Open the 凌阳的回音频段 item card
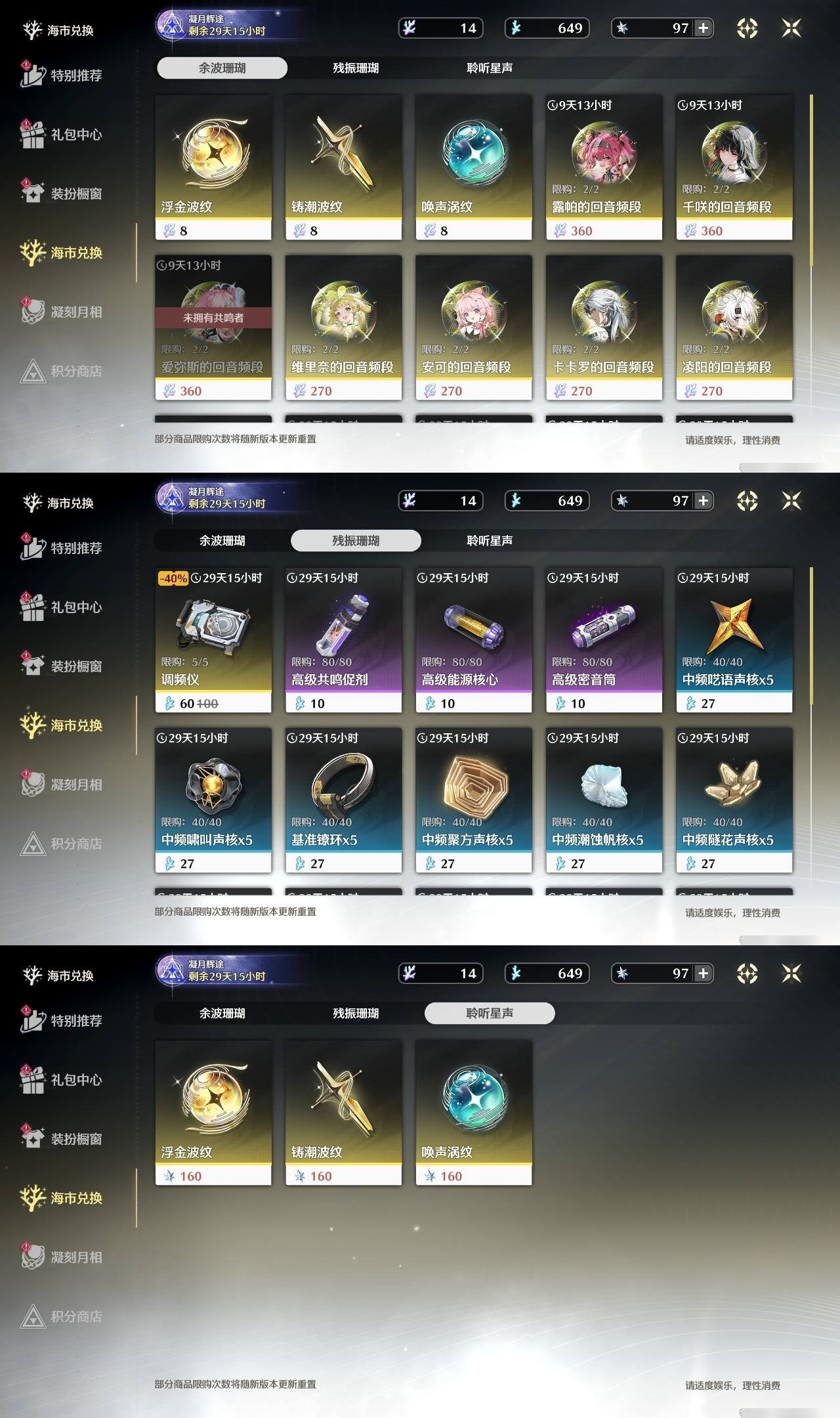The height and width of the screenshot is (1418, 840). 734,328
